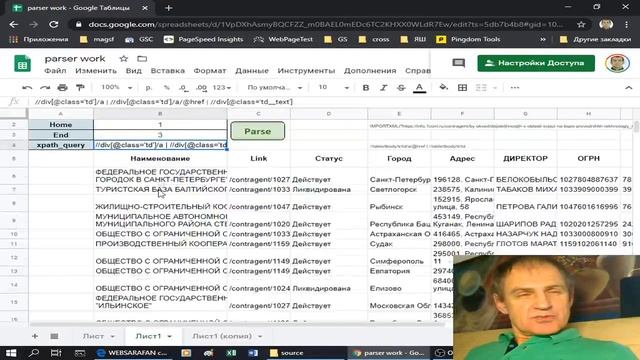Click the Undo arrow in toolbar
This screenshot has width=640, height=360.
click(x=27, y=88)
